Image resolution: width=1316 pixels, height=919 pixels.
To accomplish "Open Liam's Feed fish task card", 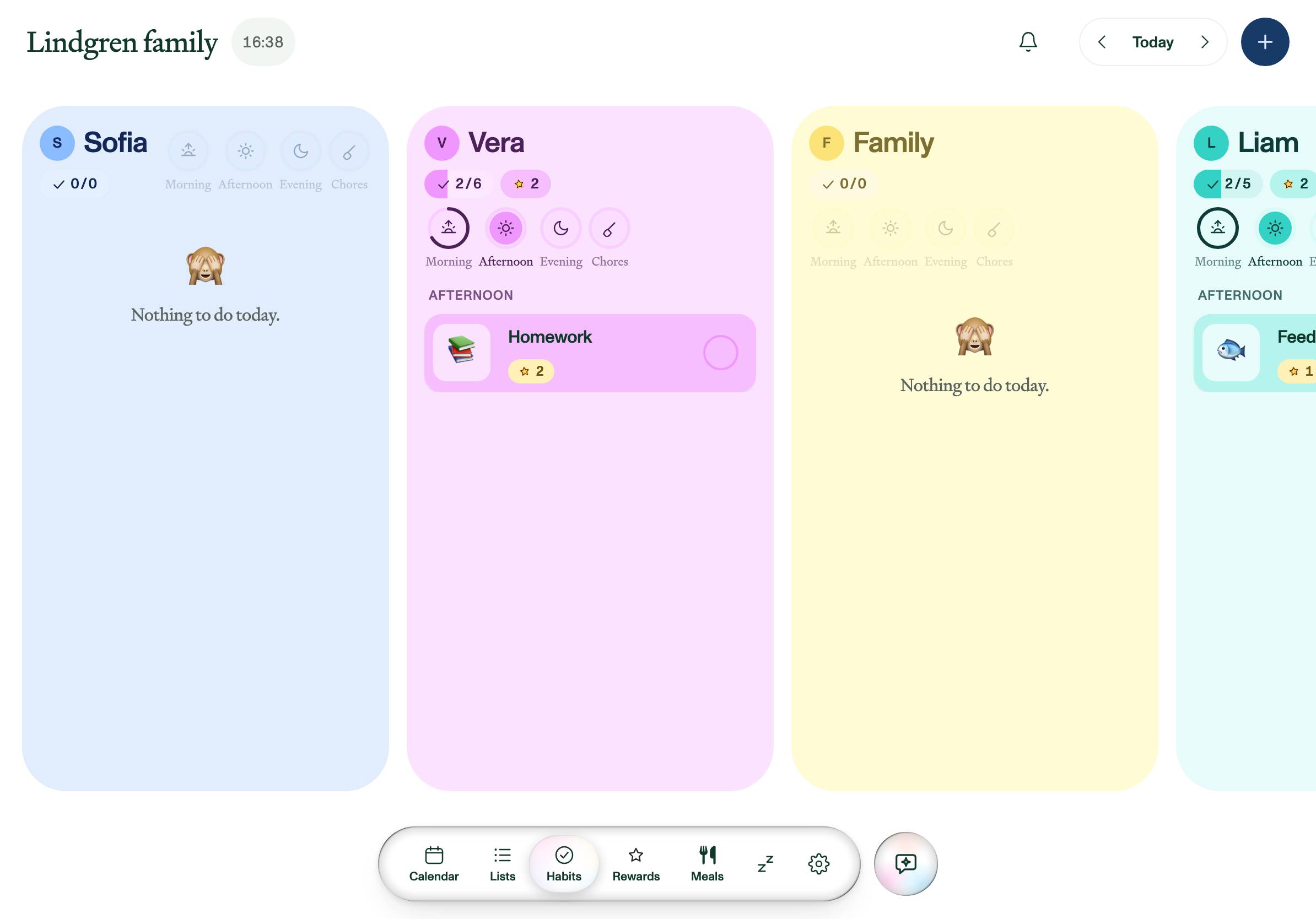I will [x=1254, y=353].
